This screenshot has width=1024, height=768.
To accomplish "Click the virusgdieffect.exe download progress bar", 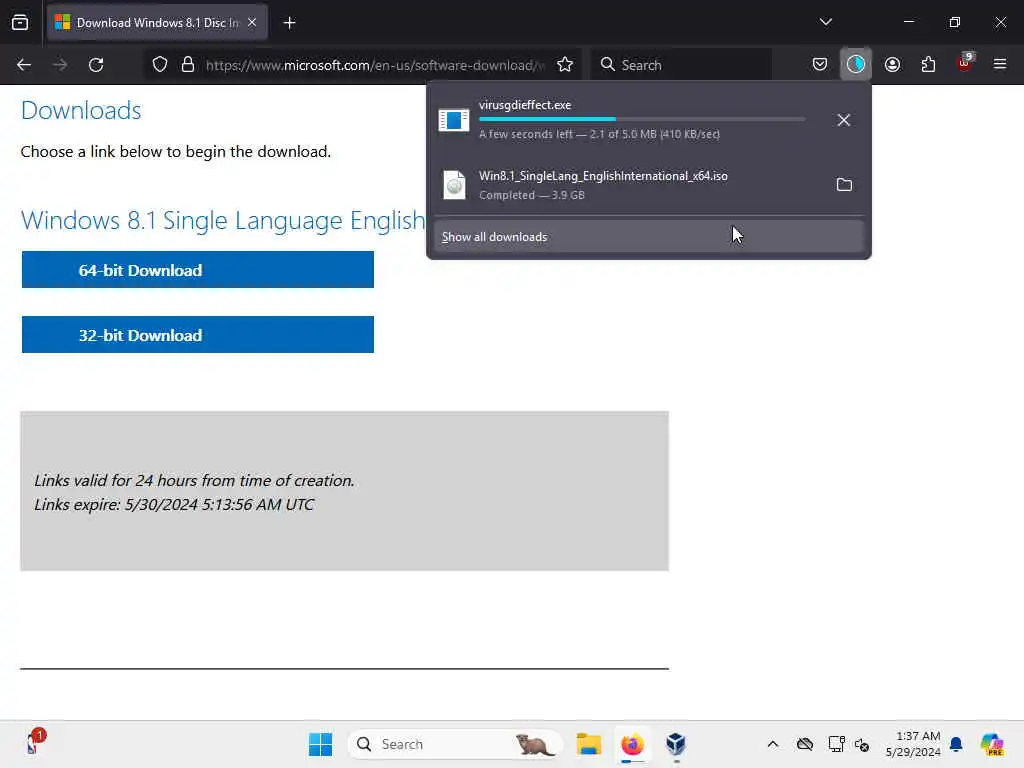I will [641, 120].
